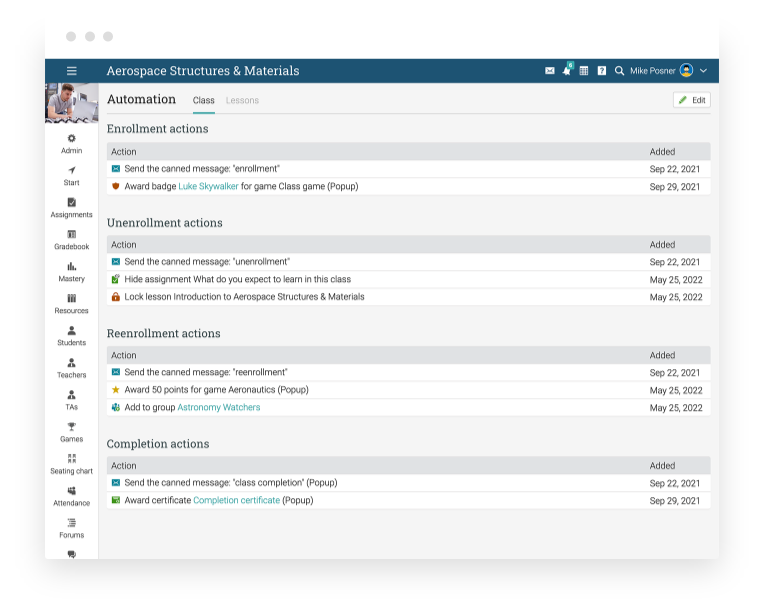The image size is (764, 614).
Task: Click 'Award 50 points for game Aeronautics' row
Action: pos(408,390)
